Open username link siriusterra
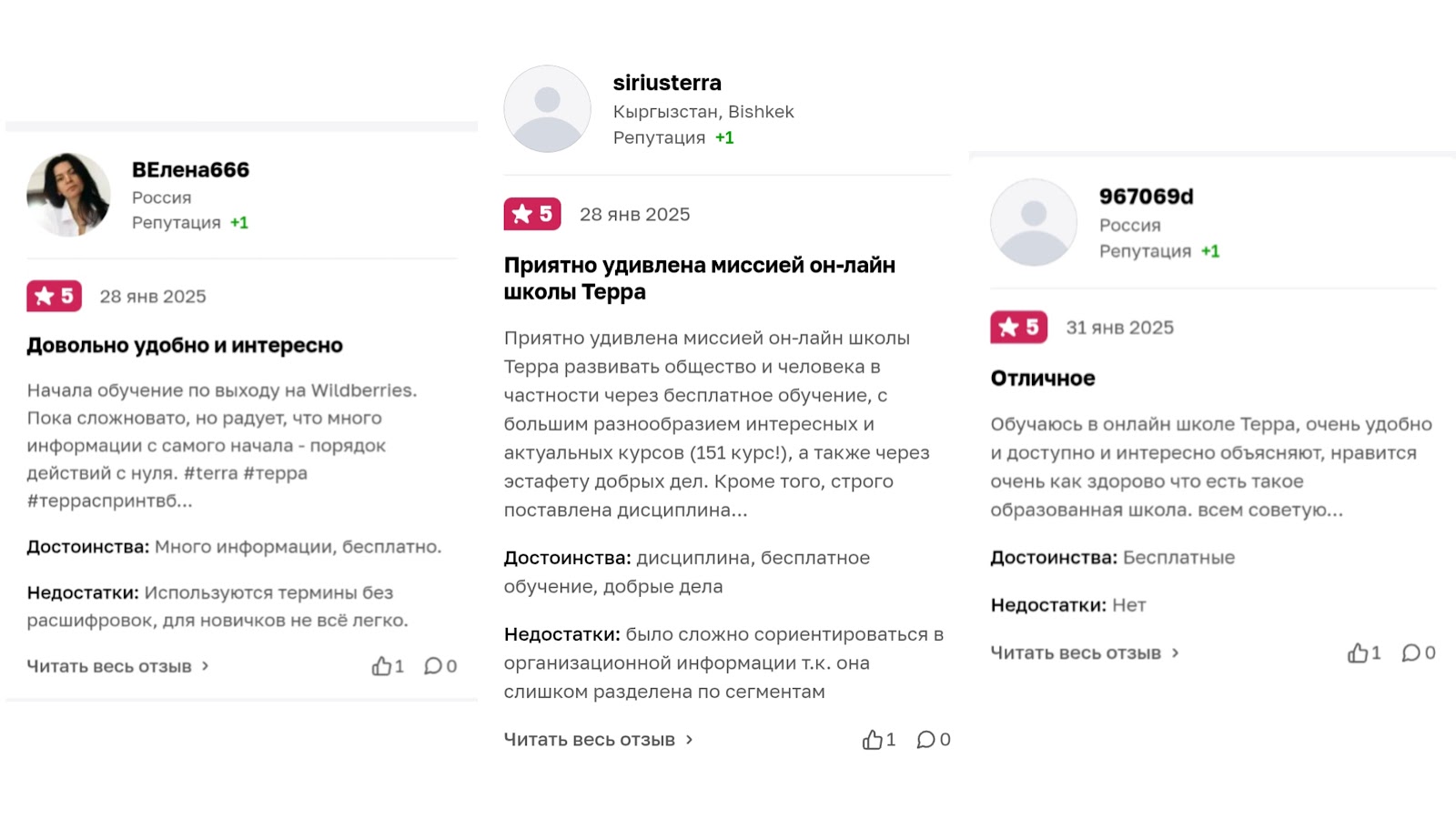The image size is (1456, 819). [667, 83]
